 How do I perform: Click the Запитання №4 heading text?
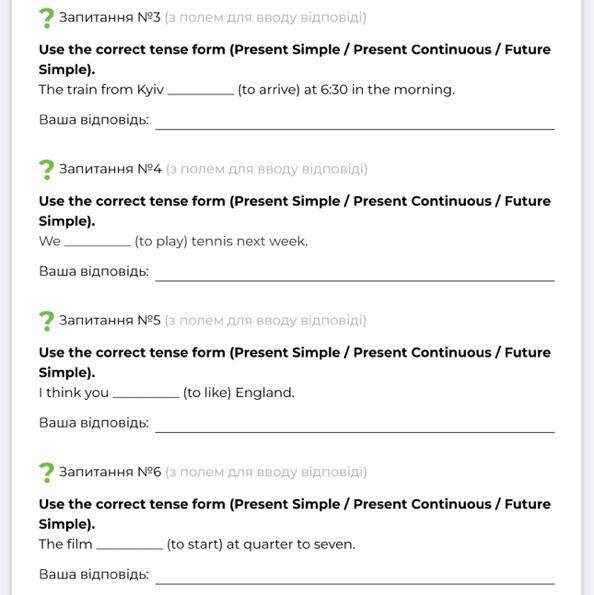[110, 169]
